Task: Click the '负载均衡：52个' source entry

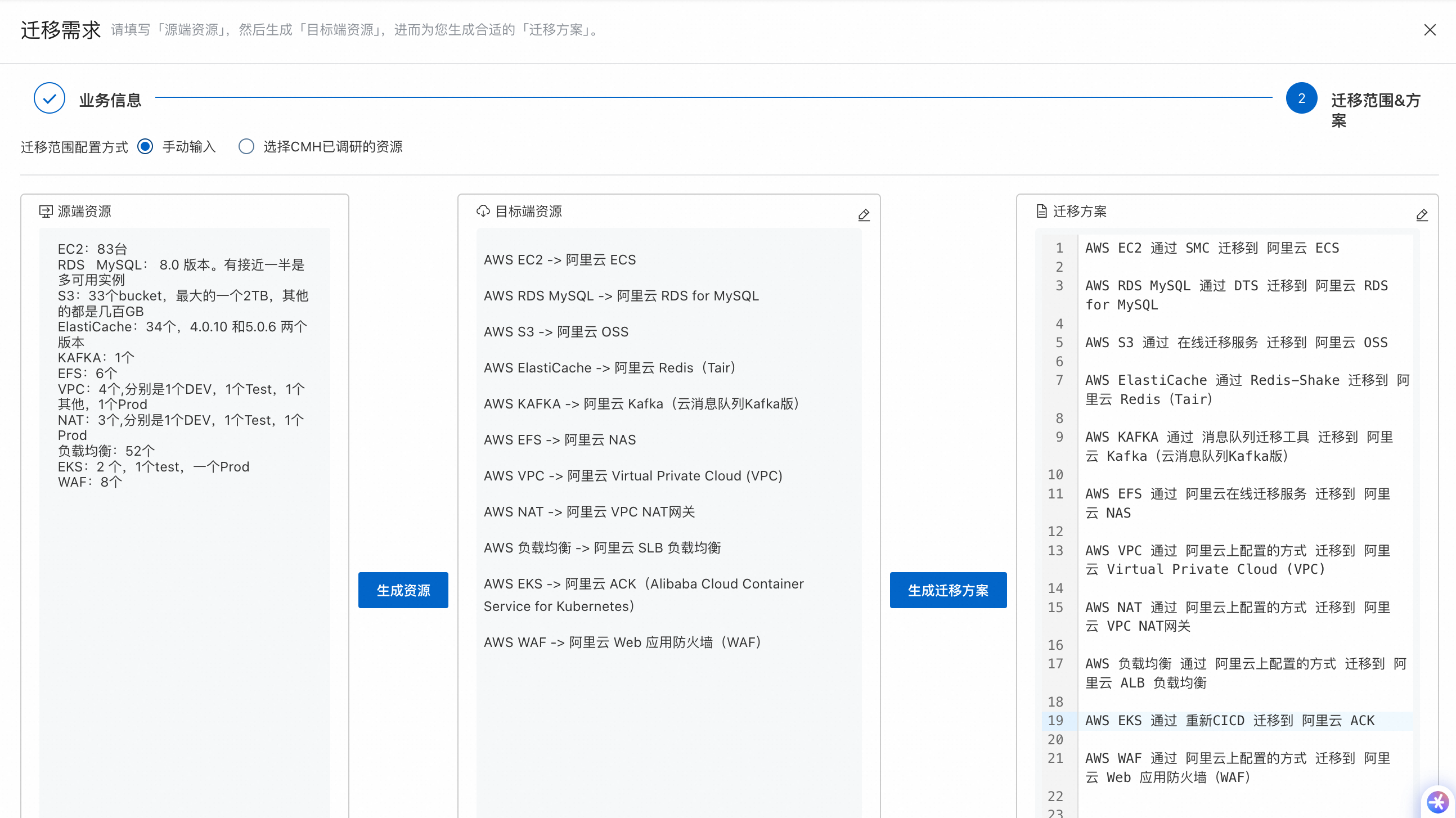Action: [x=106, y=451]
